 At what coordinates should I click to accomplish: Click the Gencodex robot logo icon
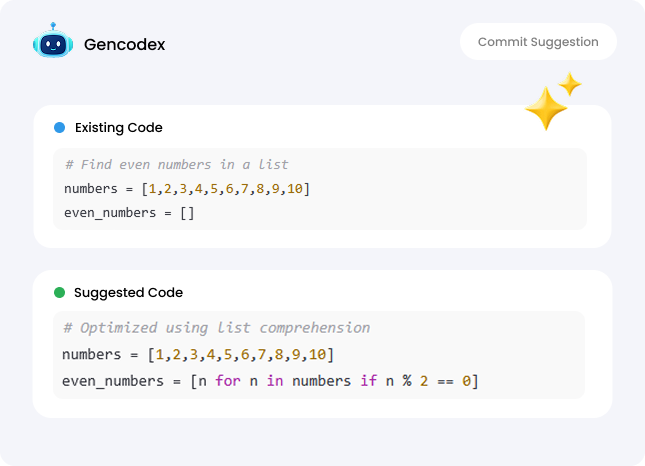52,43
